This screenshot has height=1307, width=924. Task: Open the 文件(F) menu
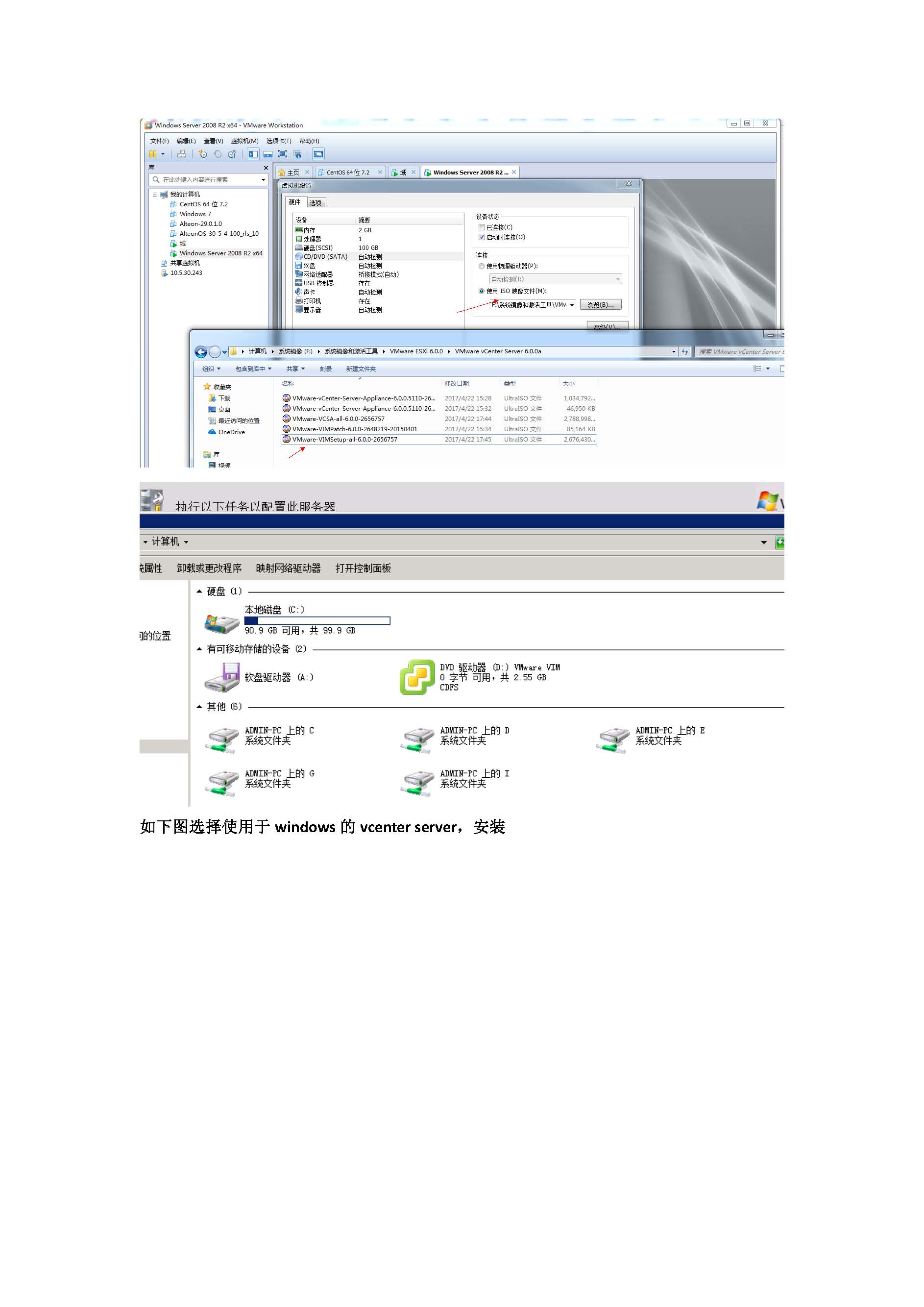click(x=159, y=141)
